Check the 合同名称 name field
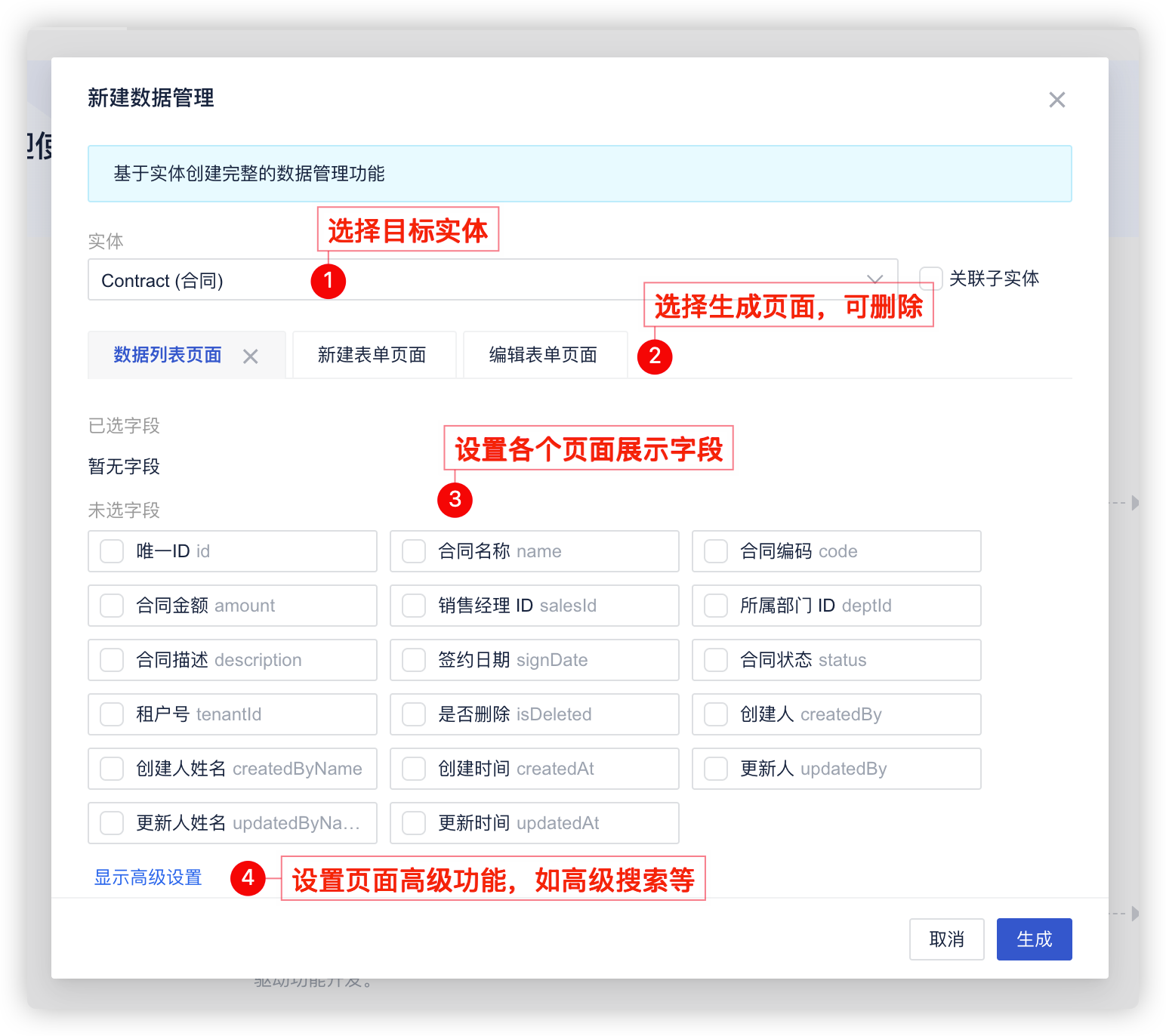1166x1036 pixels. [413, 551]
